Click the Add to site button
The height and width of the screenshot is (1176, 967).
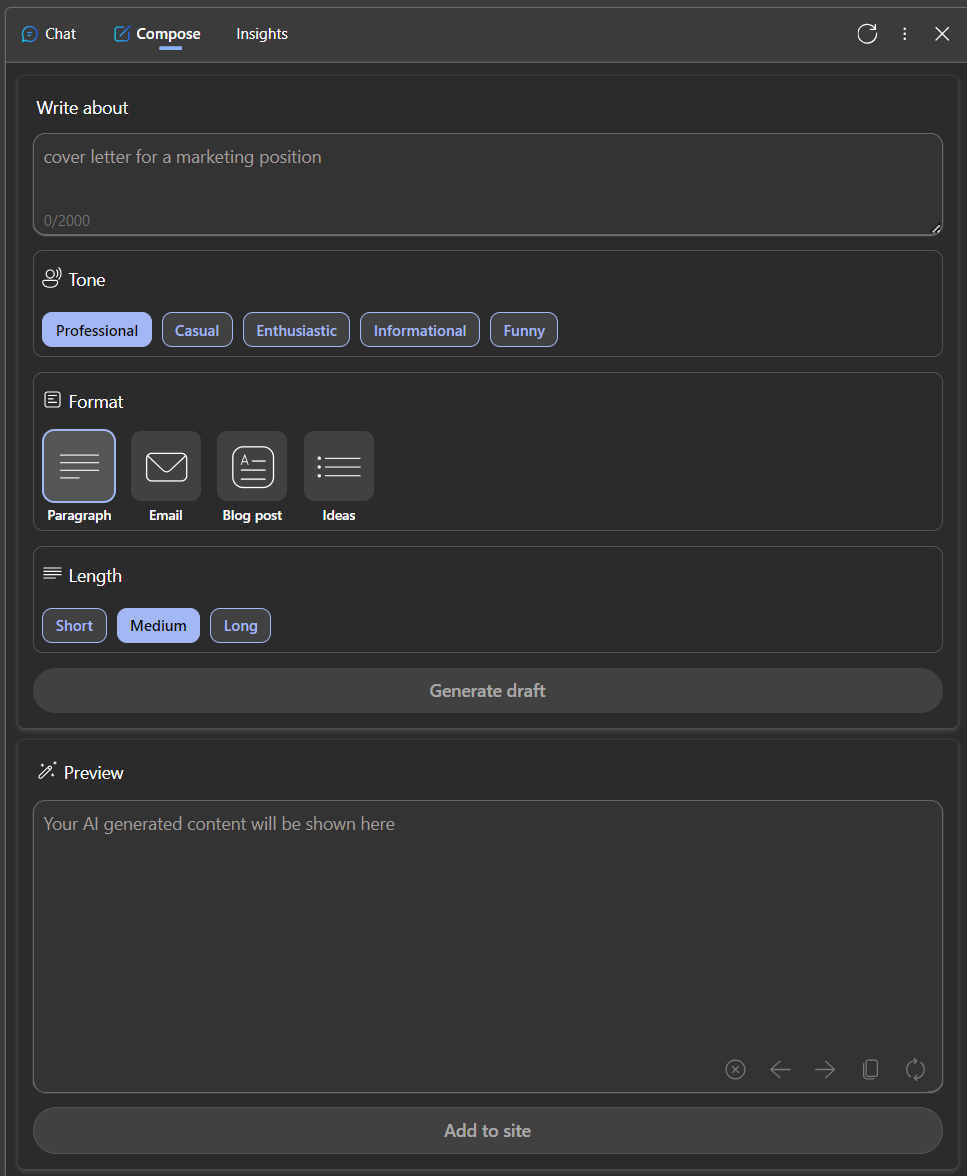488,1130
